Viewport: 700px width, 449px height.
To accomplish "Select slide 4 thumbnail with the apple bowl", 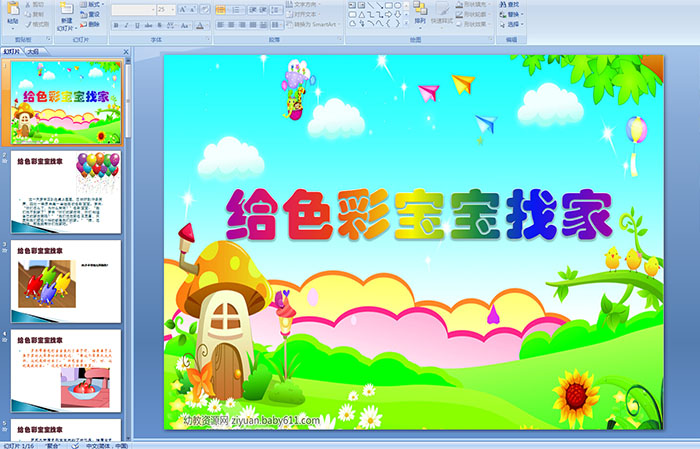I will point(66,371).
